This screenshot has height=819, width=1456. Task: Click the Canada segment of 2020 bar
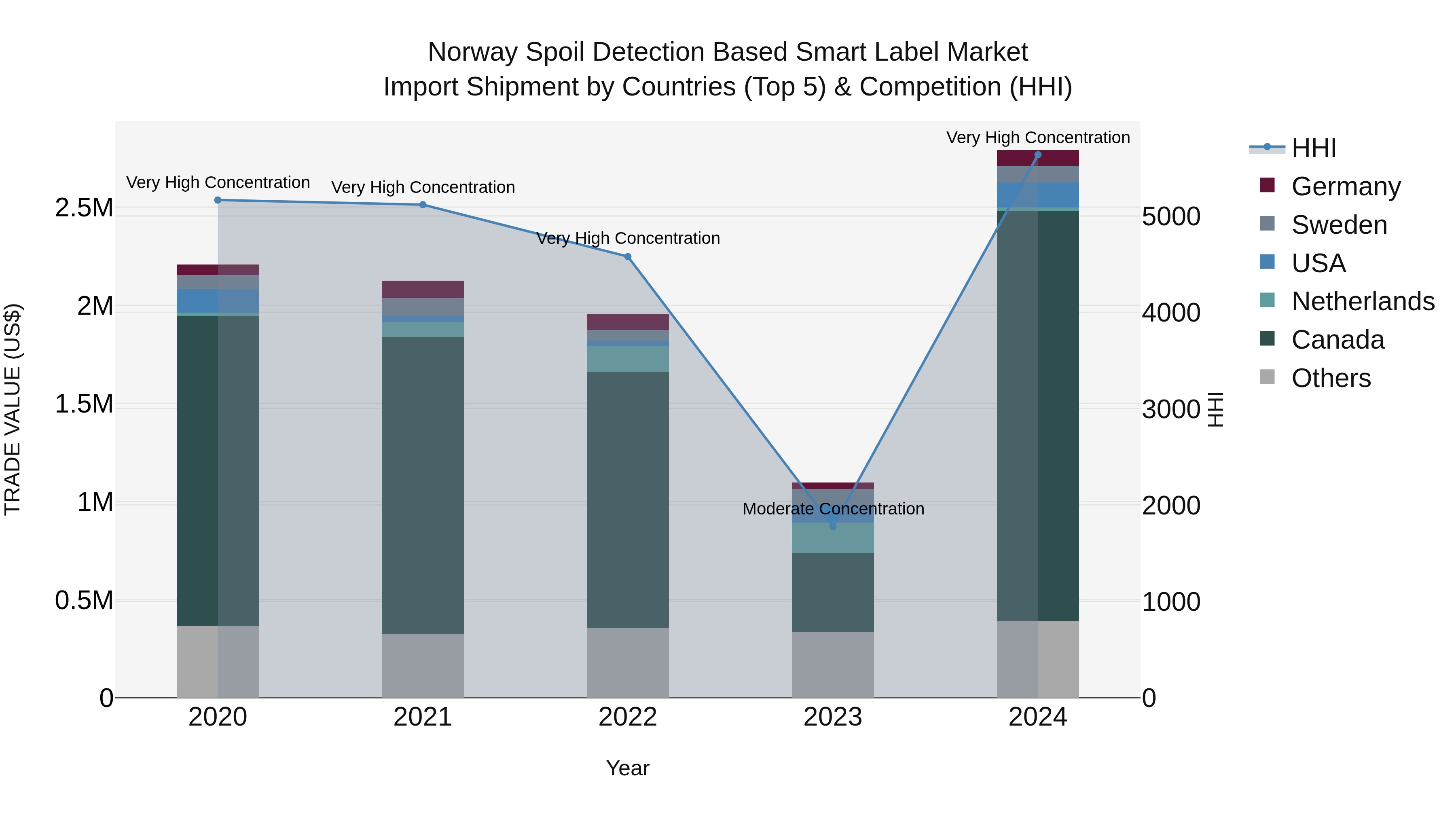(218, 471)
